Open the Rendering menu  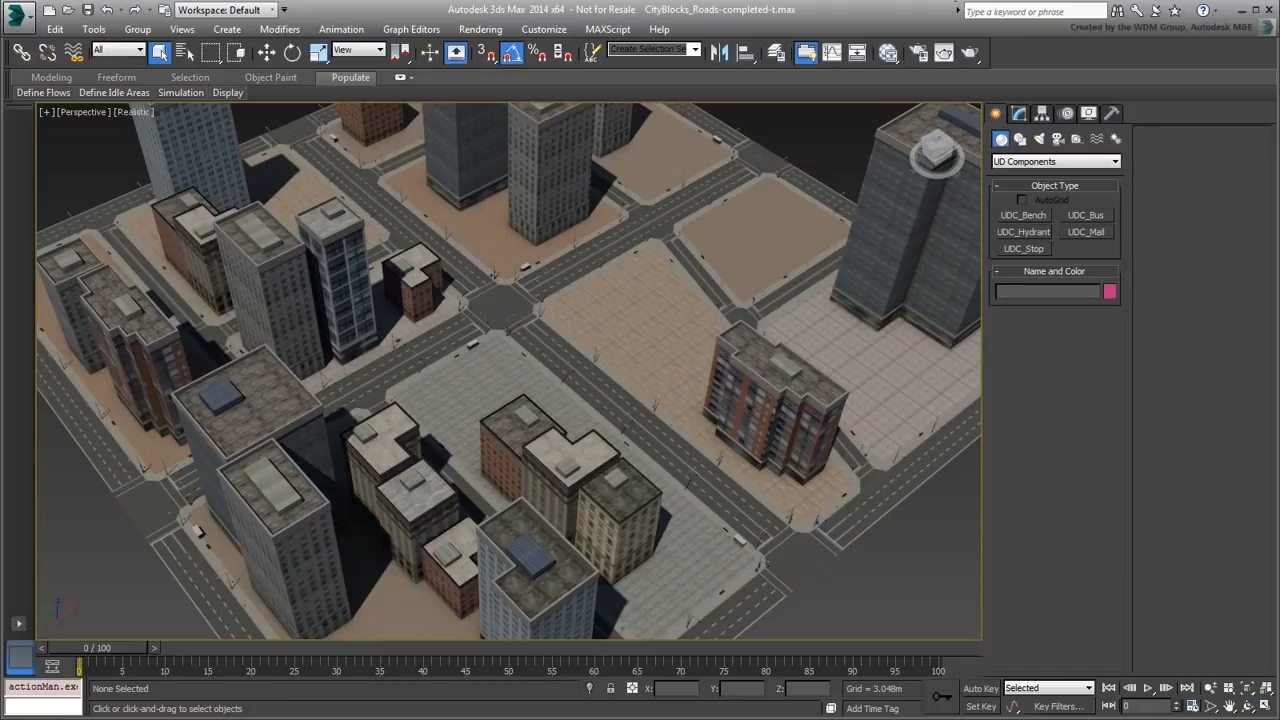pyautogui.click(x=480, y=29)
